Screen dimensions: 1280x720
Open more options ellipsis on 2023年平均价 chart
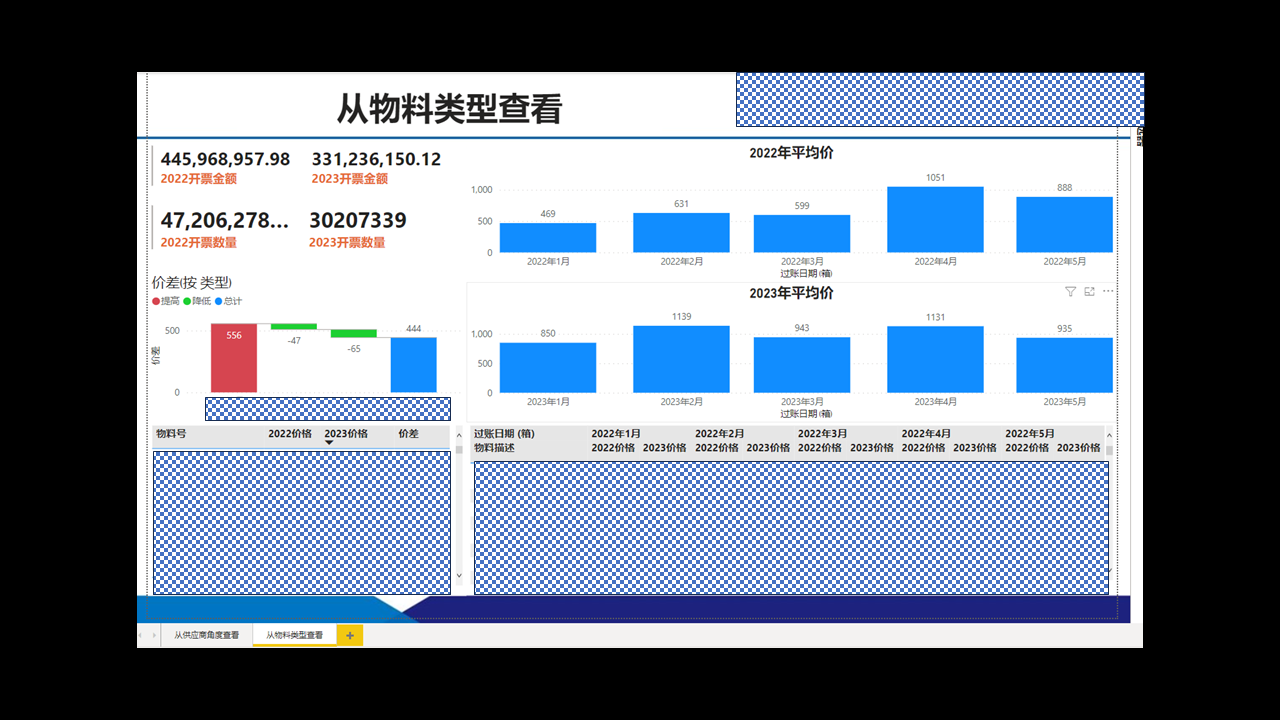[1107, 292]
